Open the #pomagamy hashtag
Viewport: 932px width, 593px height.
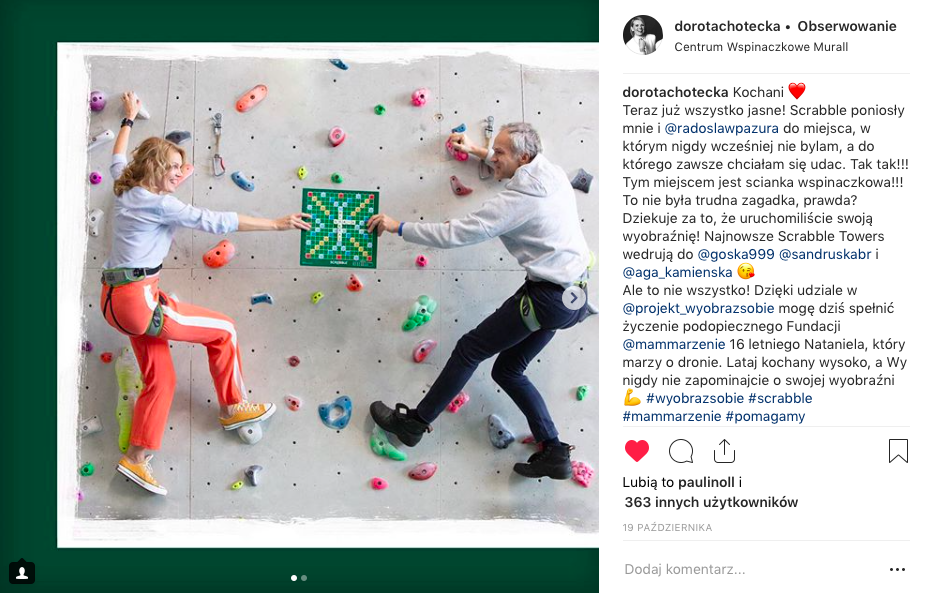point(765,417)
